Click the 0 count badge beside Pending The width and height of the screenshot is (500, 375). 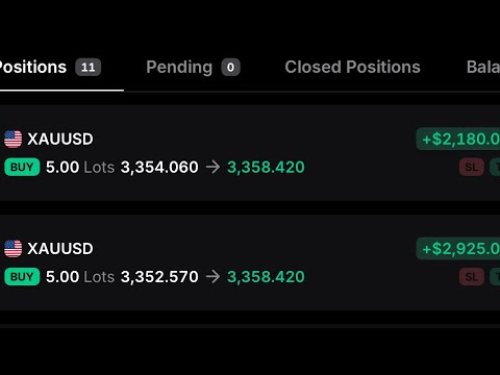231,67
